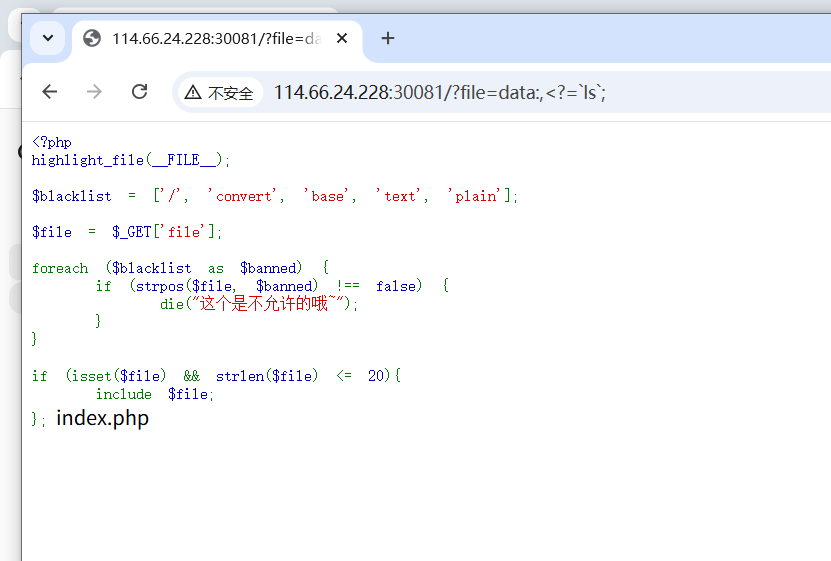Viewport: 831px width, 561px height.
Task: Open the 不安全 site security info
Action: click(x=219, y=93)
